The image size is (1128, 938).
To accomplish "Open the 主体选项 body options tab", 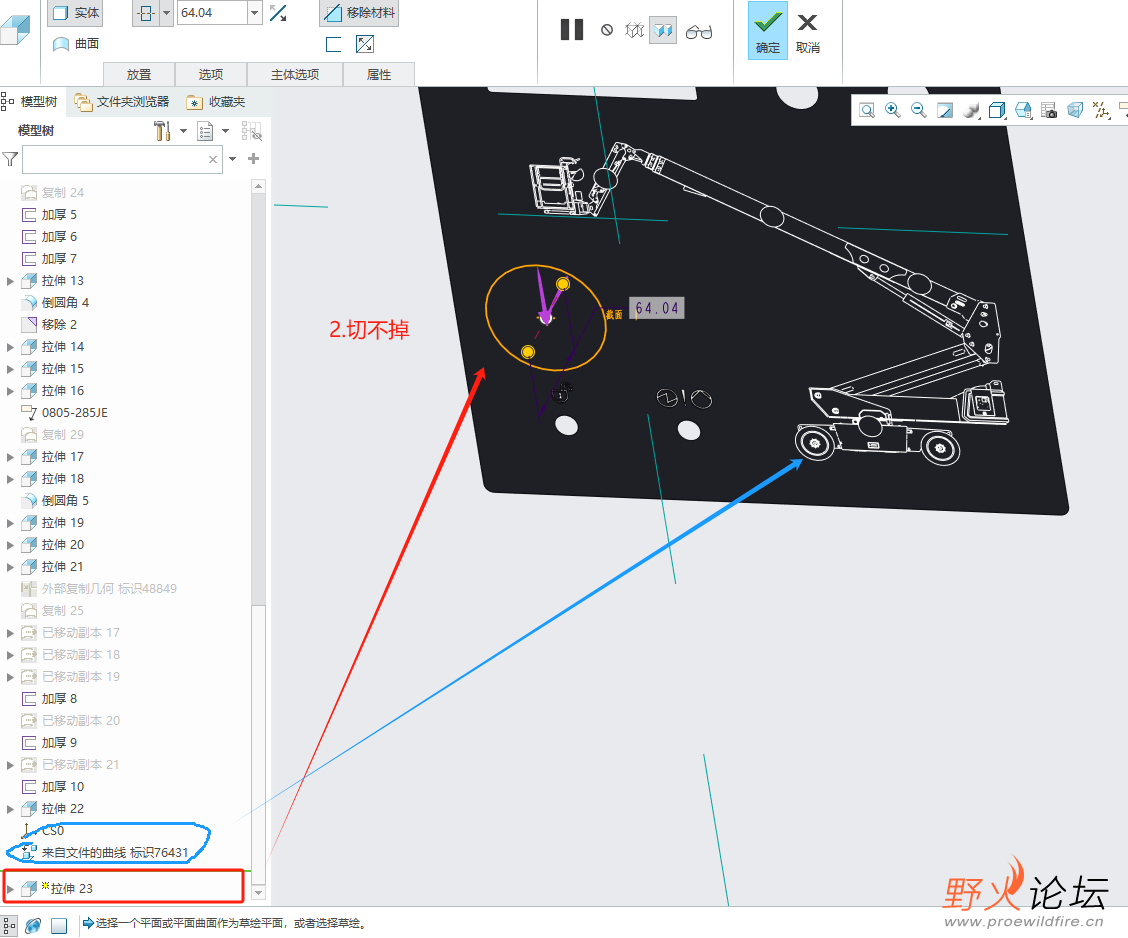I will (x=295, y=75).
